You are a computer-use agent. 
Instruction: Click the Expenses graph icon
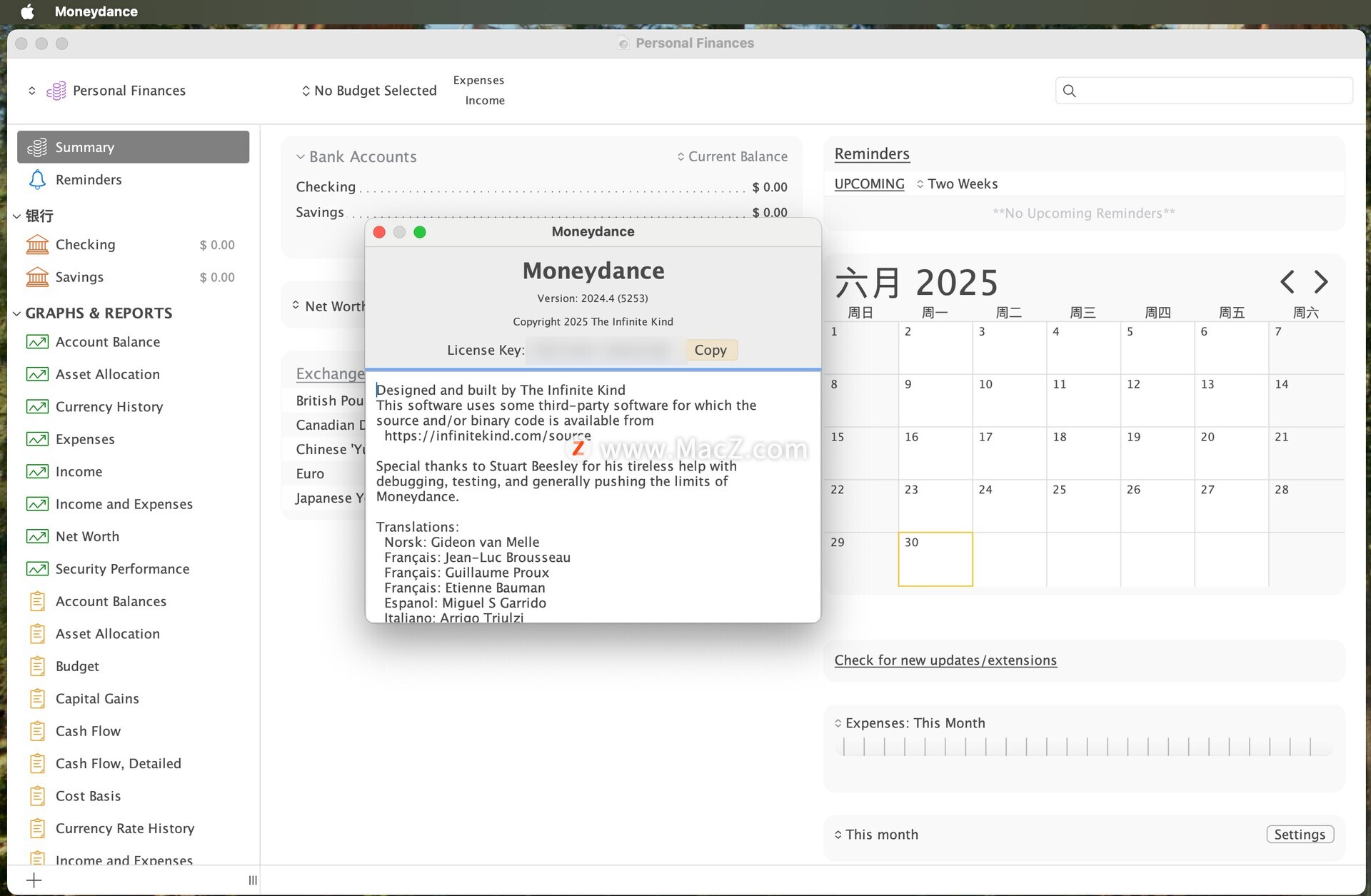[x=37, y=439]
